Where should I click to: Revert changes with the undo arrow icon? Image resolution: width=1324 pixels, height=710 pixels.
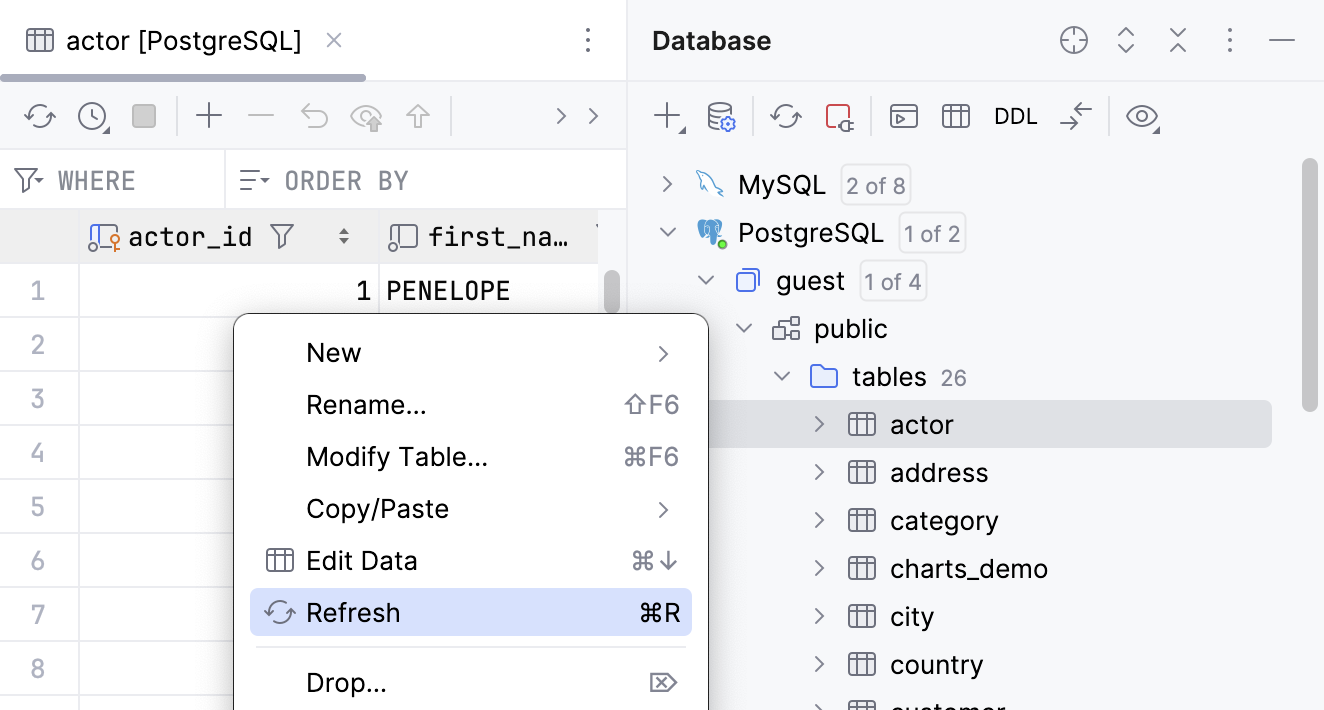pos(314,116)
